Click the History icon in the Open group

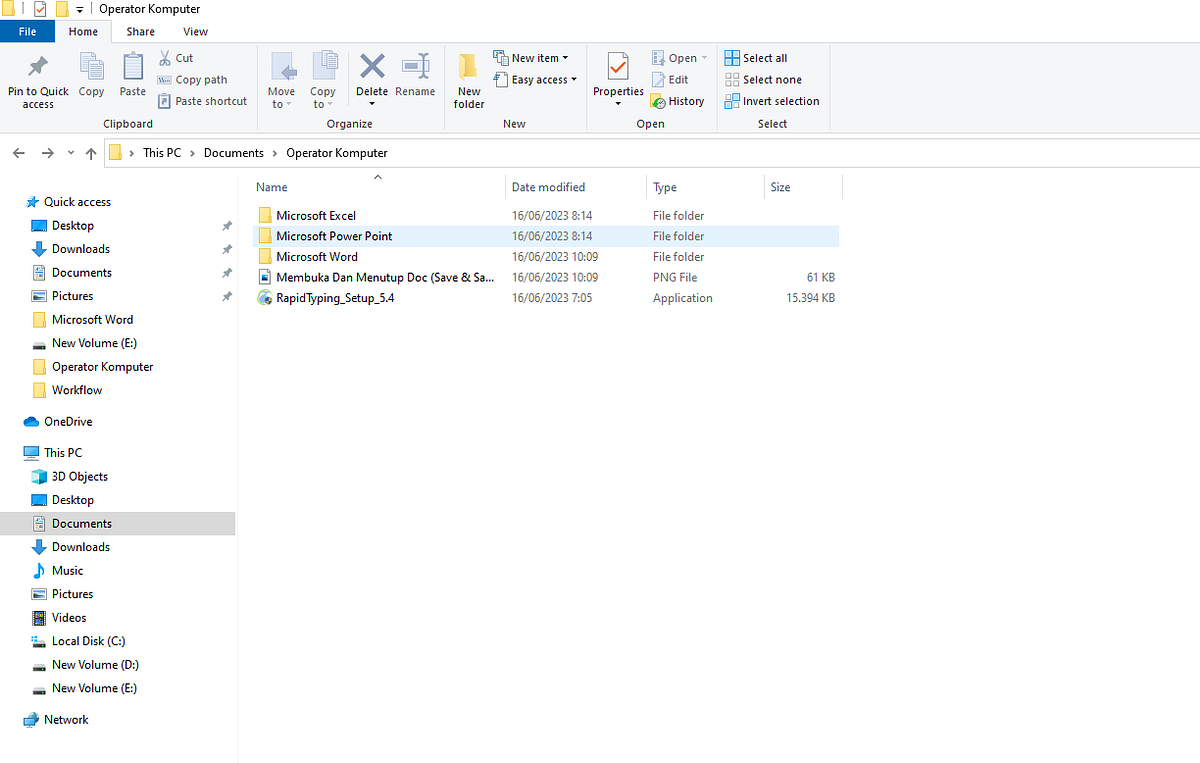(678, 100)
